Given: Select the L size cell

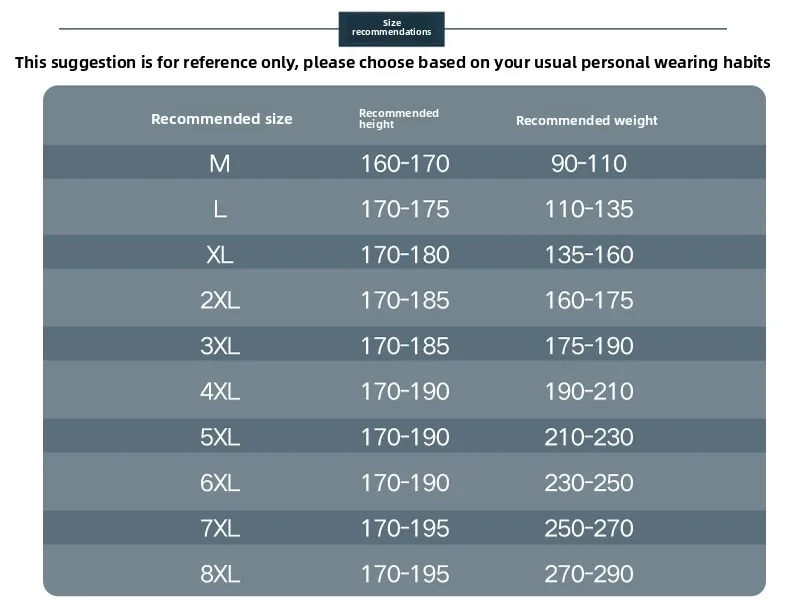Looking at the screenshot, I should pyautogui.click(x=220, y=209).
